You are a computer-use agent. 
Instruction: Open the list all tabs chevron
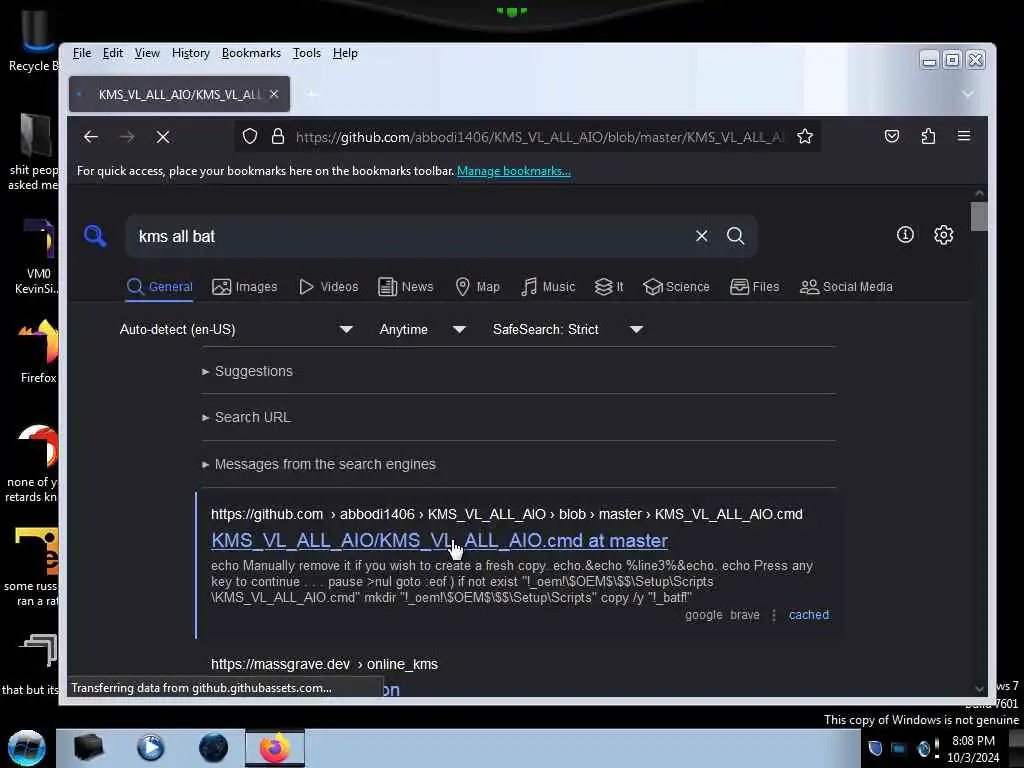coord(968,94)
